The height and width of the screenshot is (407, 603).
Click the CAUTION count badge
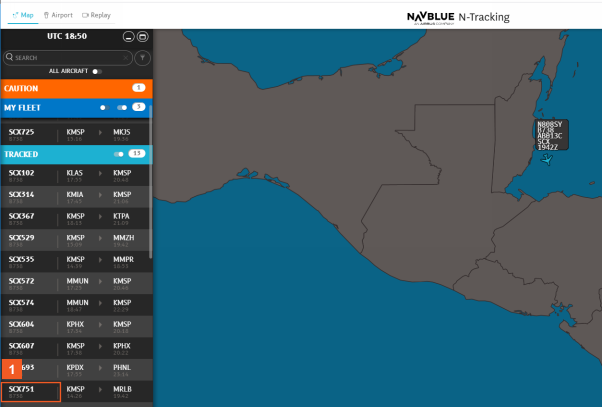click(139, 88)
